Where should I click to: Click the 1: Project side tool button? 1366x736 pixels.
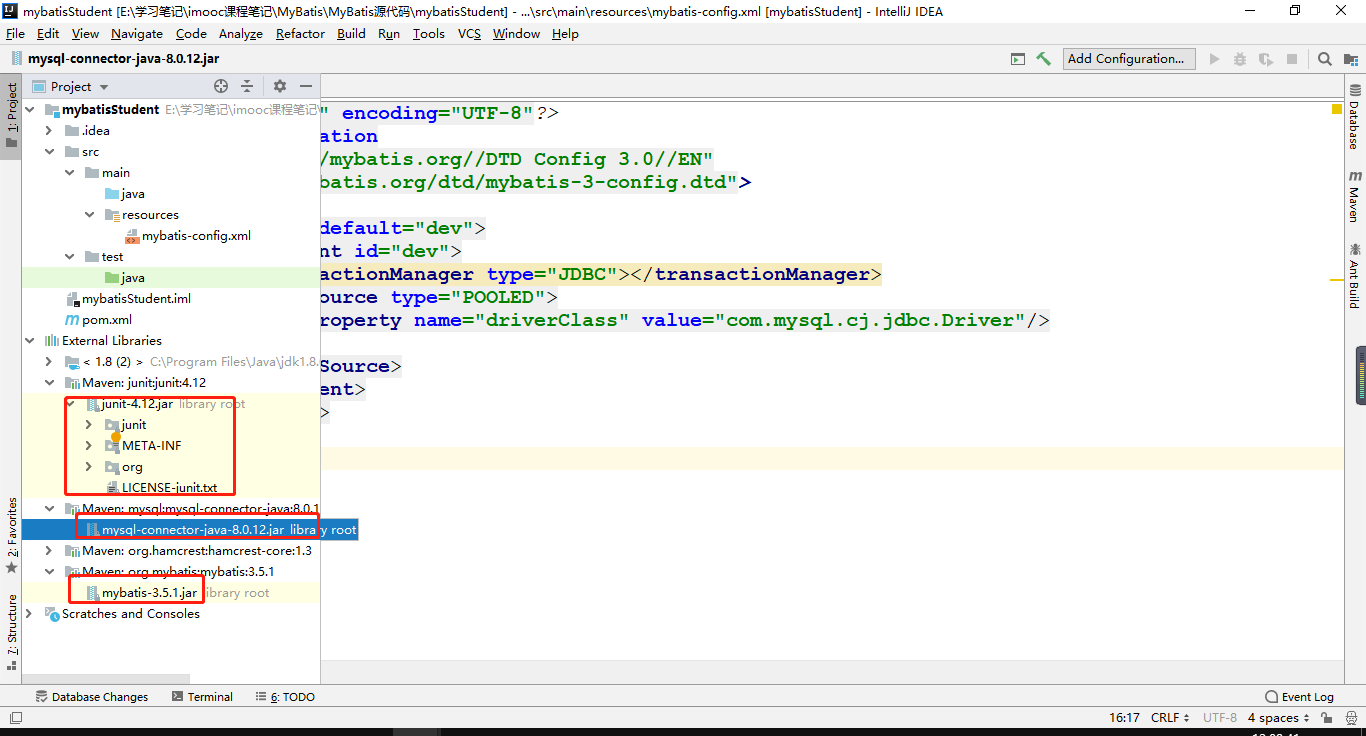(x=12, y=114)
